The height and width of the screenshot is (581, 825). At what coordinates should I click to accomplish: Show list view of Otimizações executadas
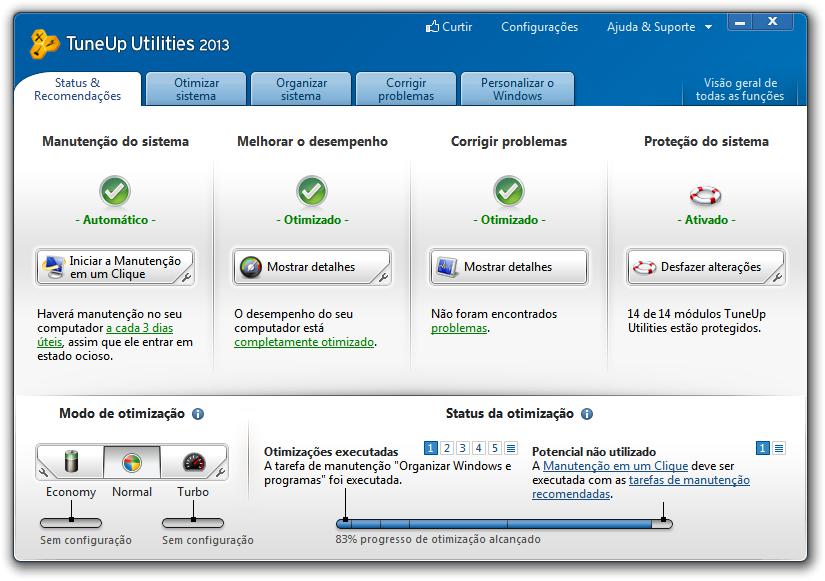[x=511, y=448]
